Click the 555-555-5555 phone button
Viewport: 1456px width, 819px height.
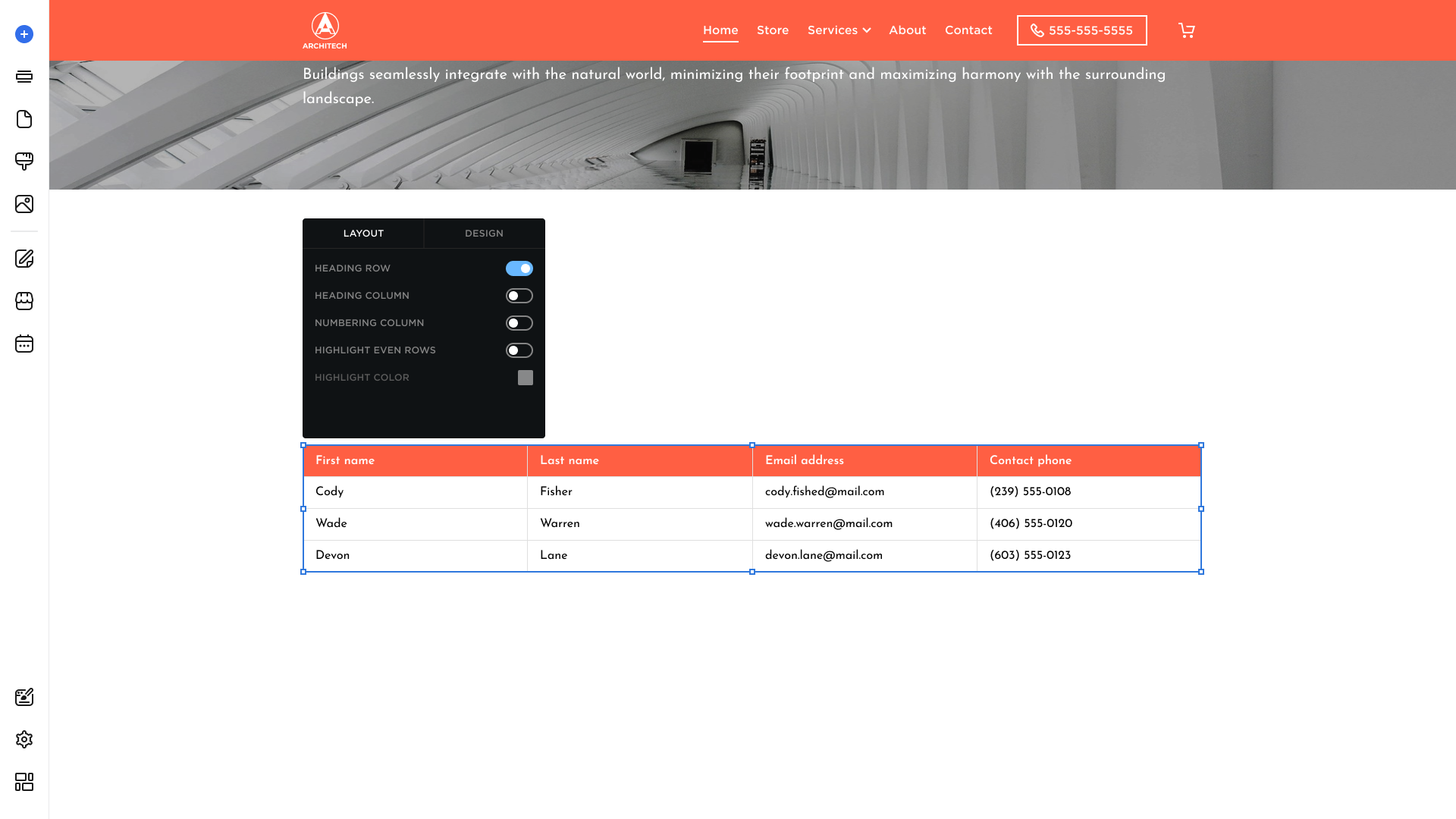[x=1081, y=30]
